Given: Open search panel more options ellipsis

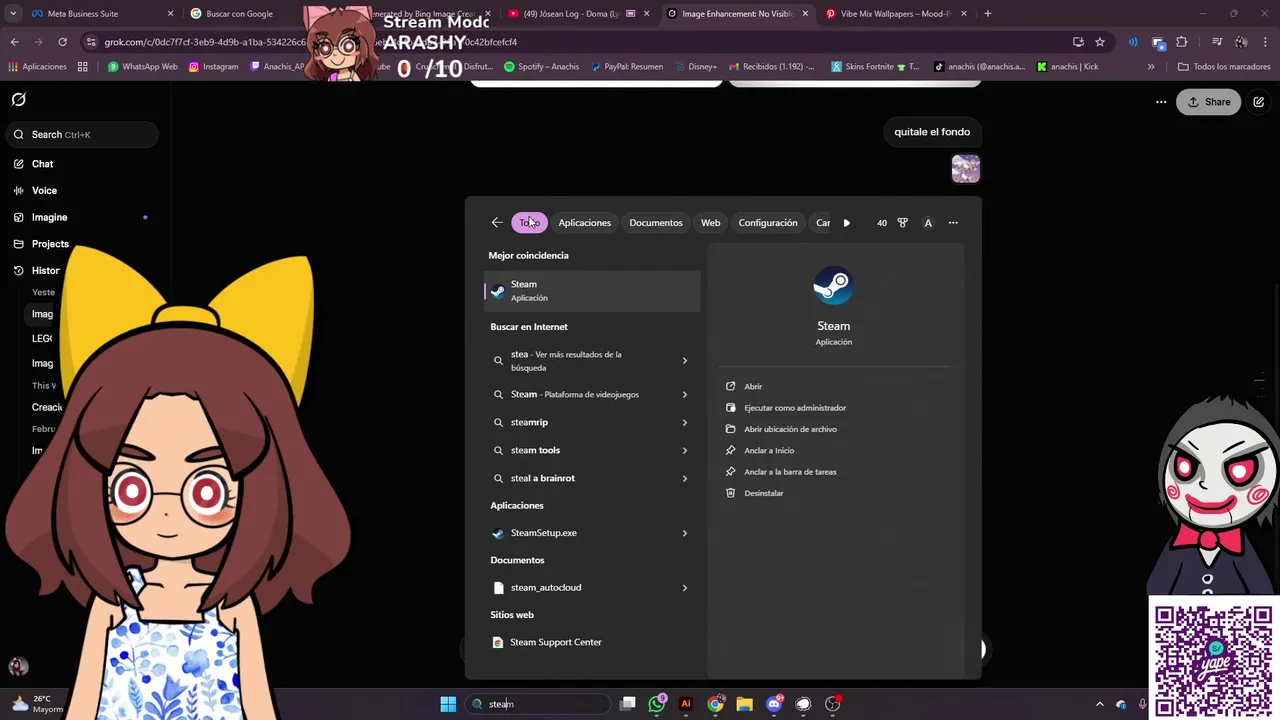Looking at the screenshot, I should click(x=953, y=223).
